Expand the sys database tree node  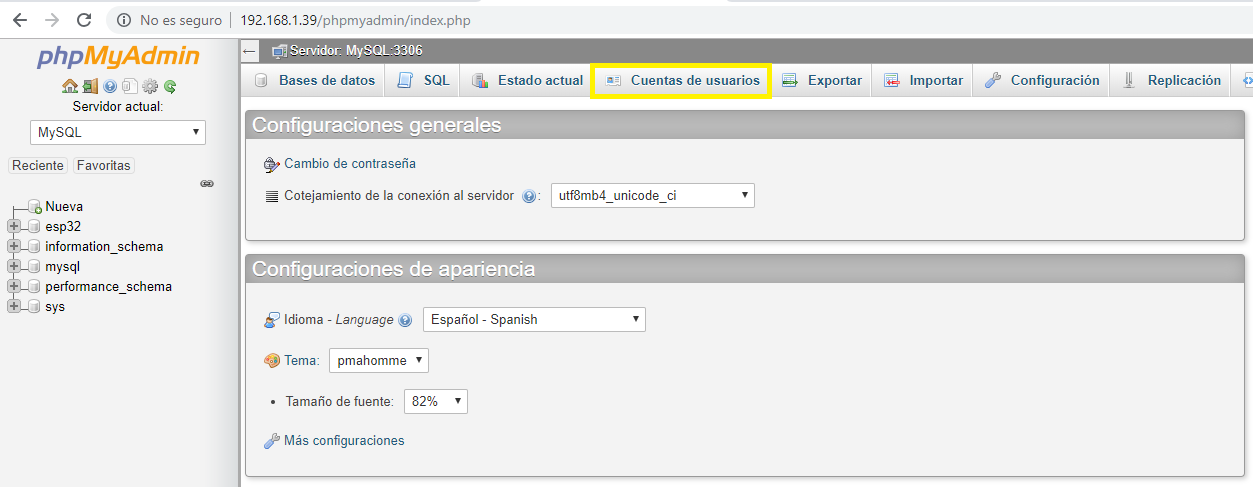click(13, 307)
